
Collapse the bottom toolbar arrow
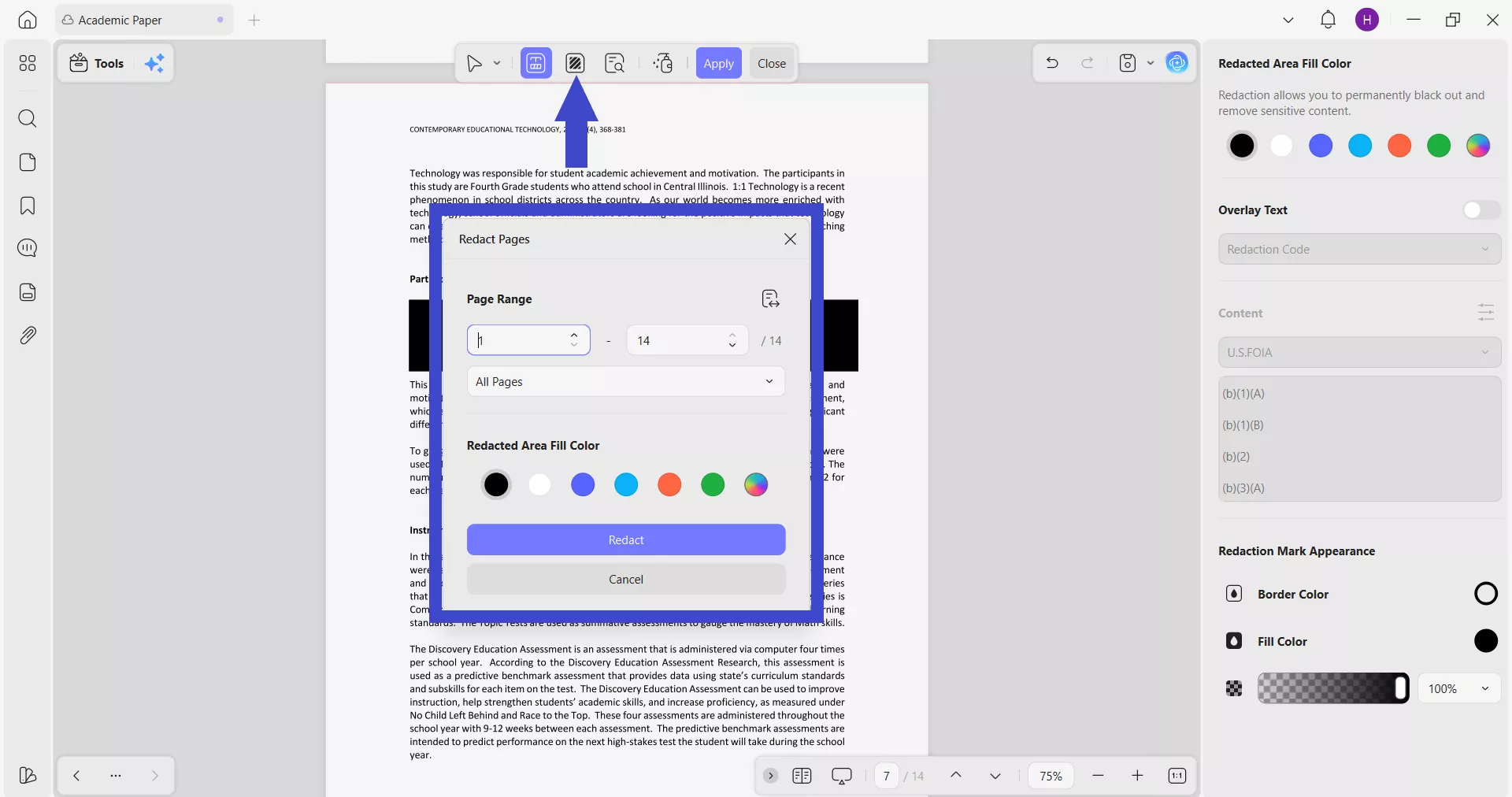pos(771,776)
